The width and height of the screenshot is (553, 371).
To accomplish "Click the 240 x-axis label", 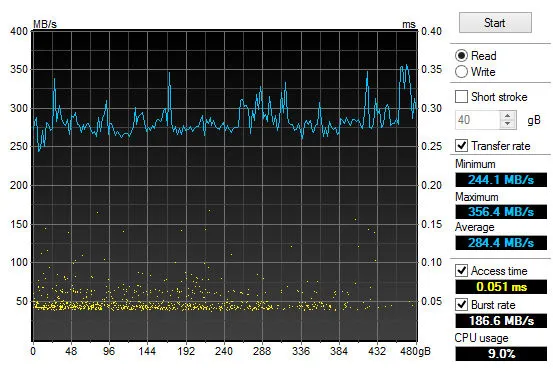I will (x=224, y=351).
